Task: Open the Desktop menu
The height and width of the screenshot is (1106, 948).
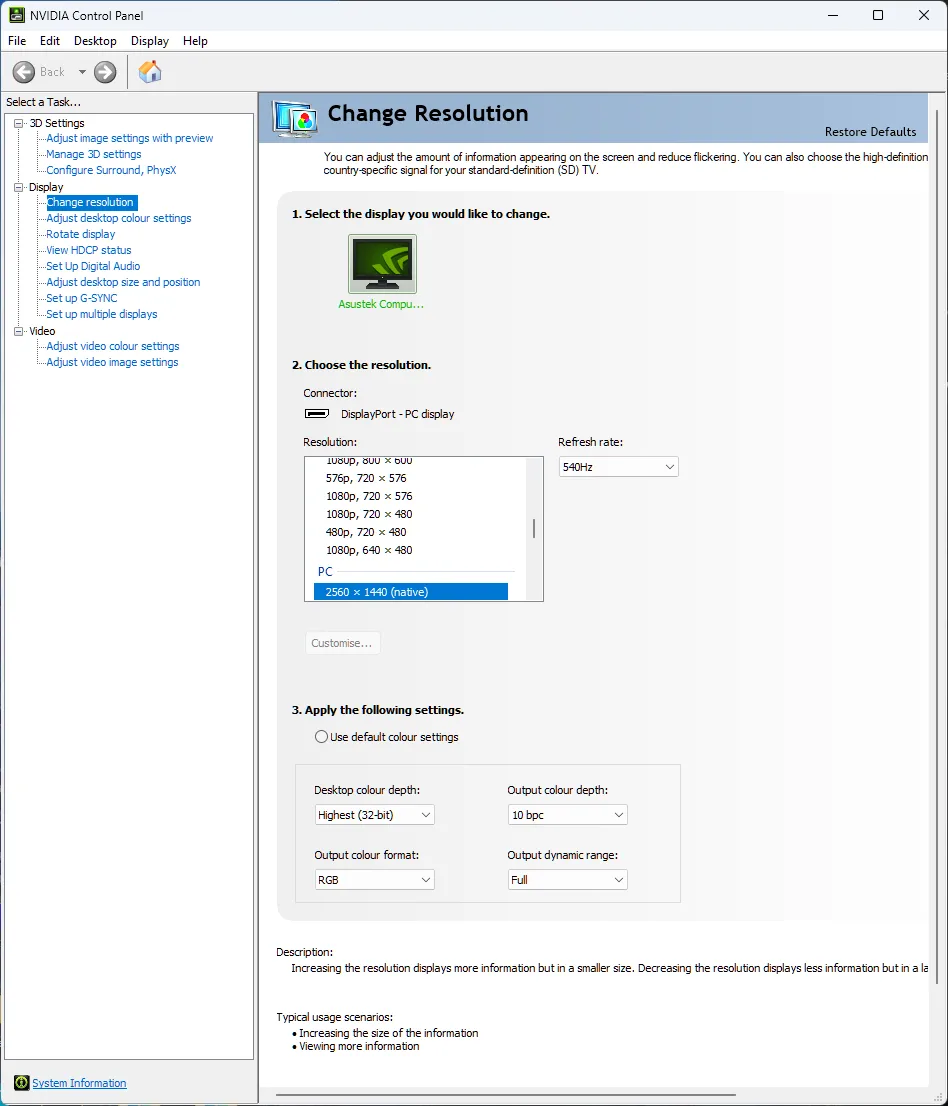Action: 95,41
